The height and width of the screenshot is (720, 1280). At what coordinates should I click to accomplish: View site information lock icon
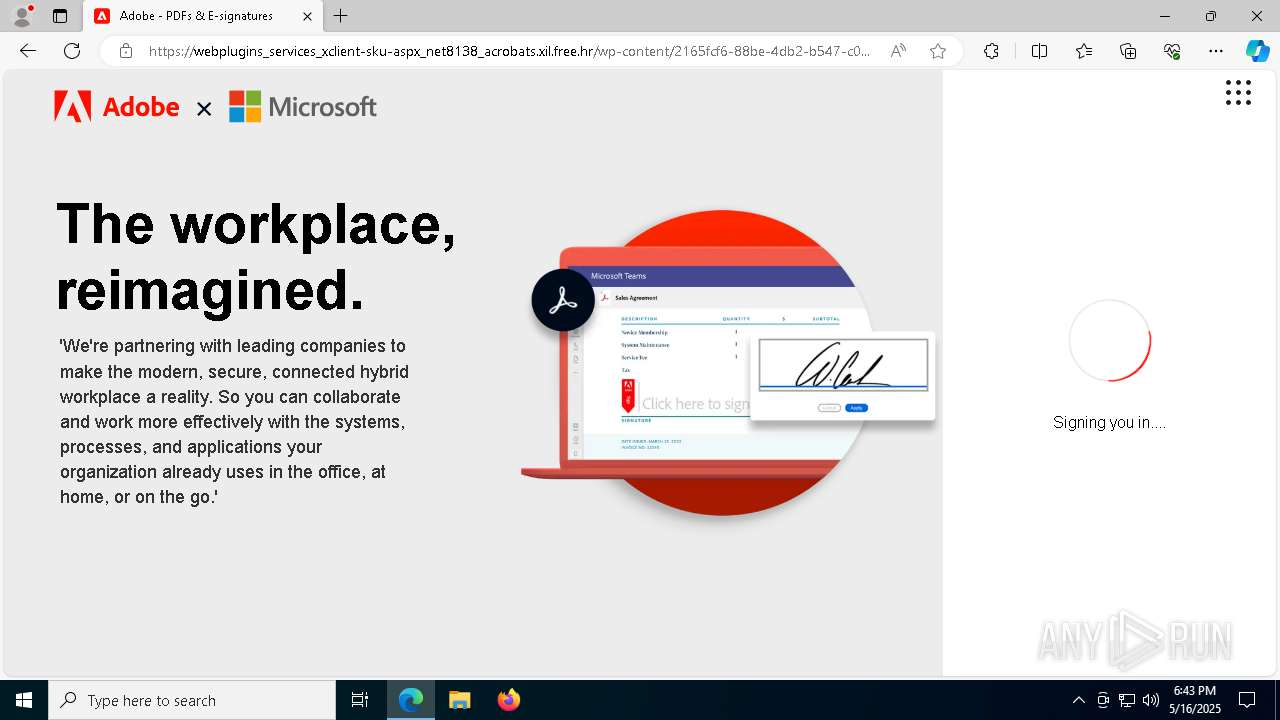pos(126,51)
